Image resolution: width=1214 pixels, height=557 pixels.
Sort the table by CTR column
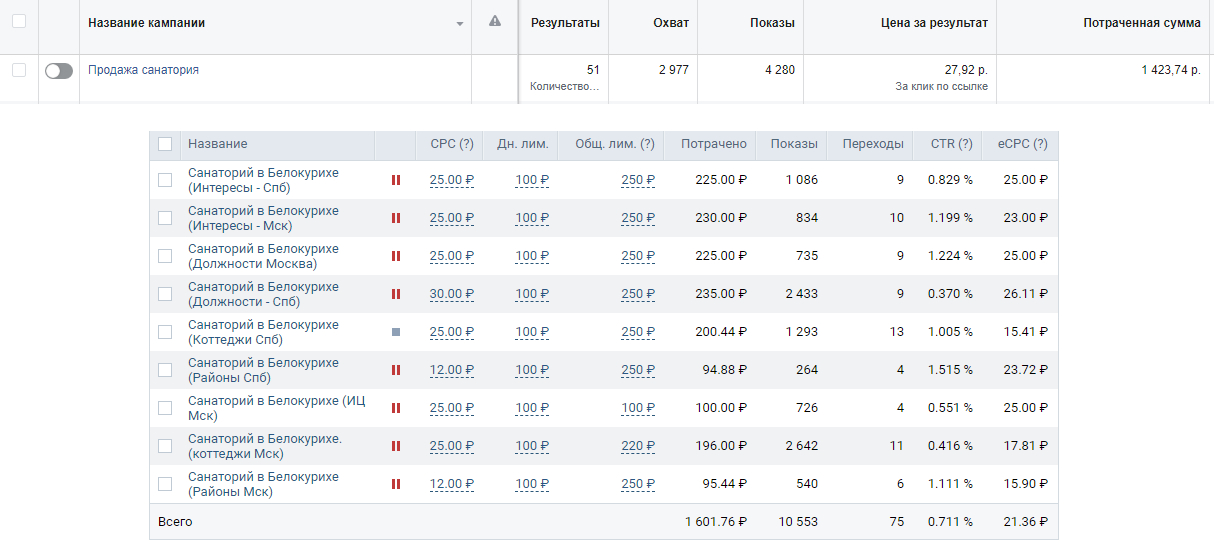(x=950, y=144)
